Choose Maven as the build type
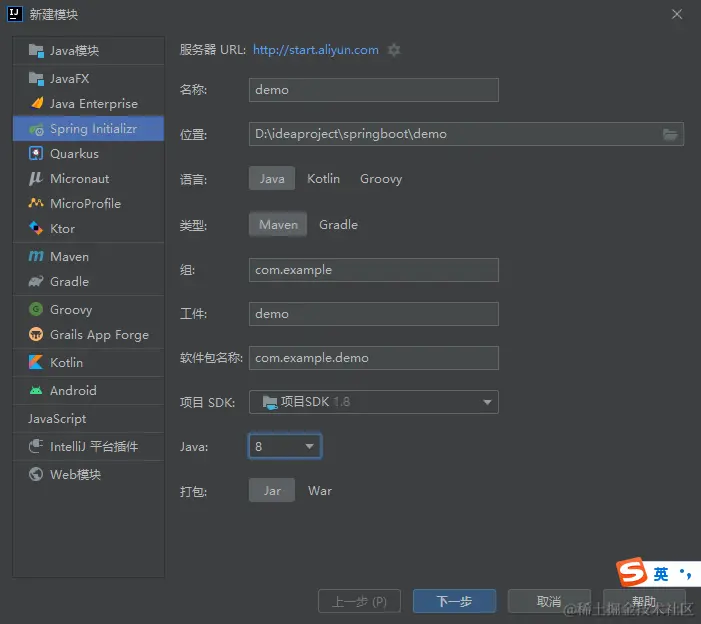This screenshot has width=701, height=624. pyautogui.click(x=278, y=224)
